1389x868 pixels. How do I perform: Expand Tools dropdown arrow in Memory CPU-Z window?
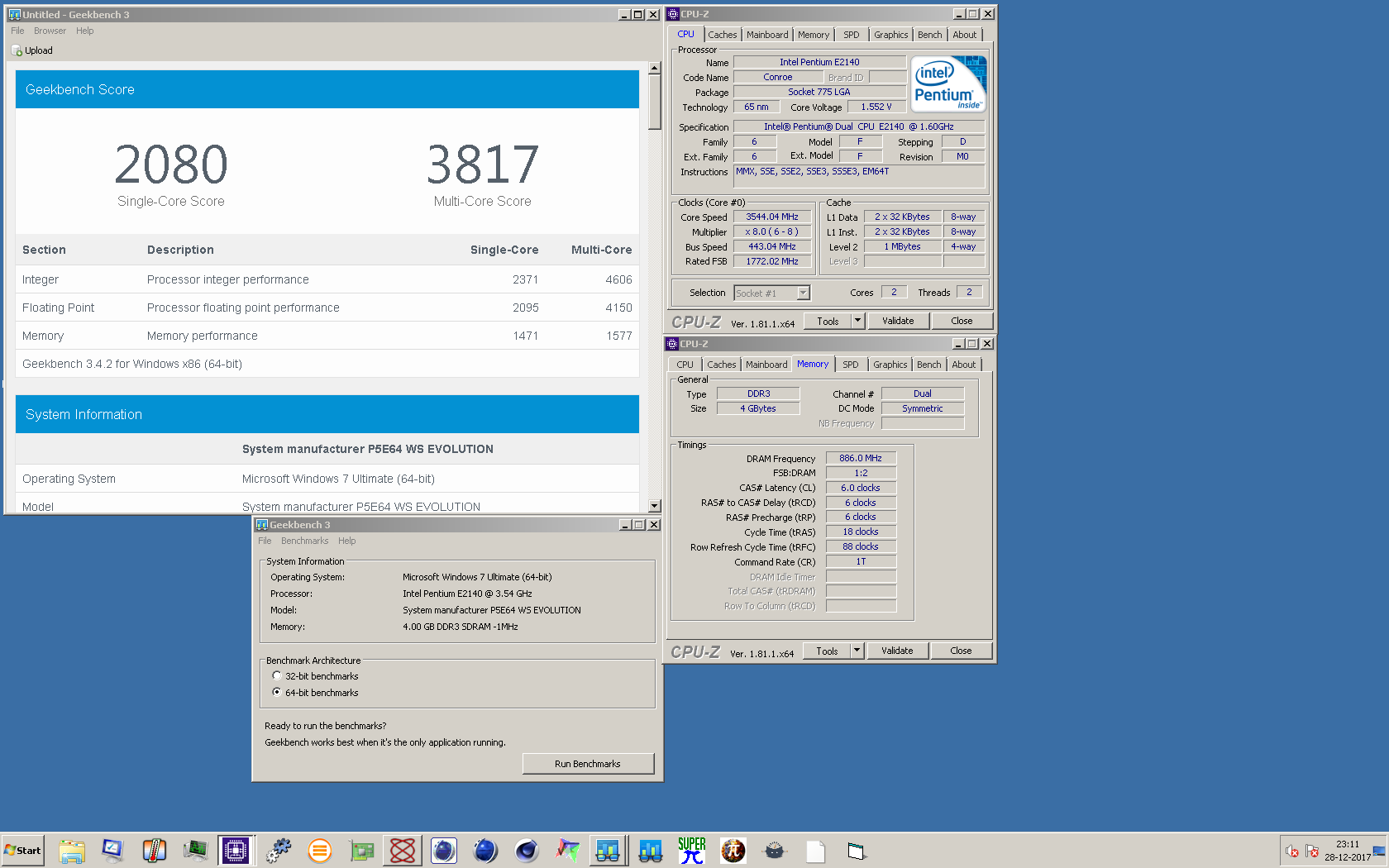point(857,651)
